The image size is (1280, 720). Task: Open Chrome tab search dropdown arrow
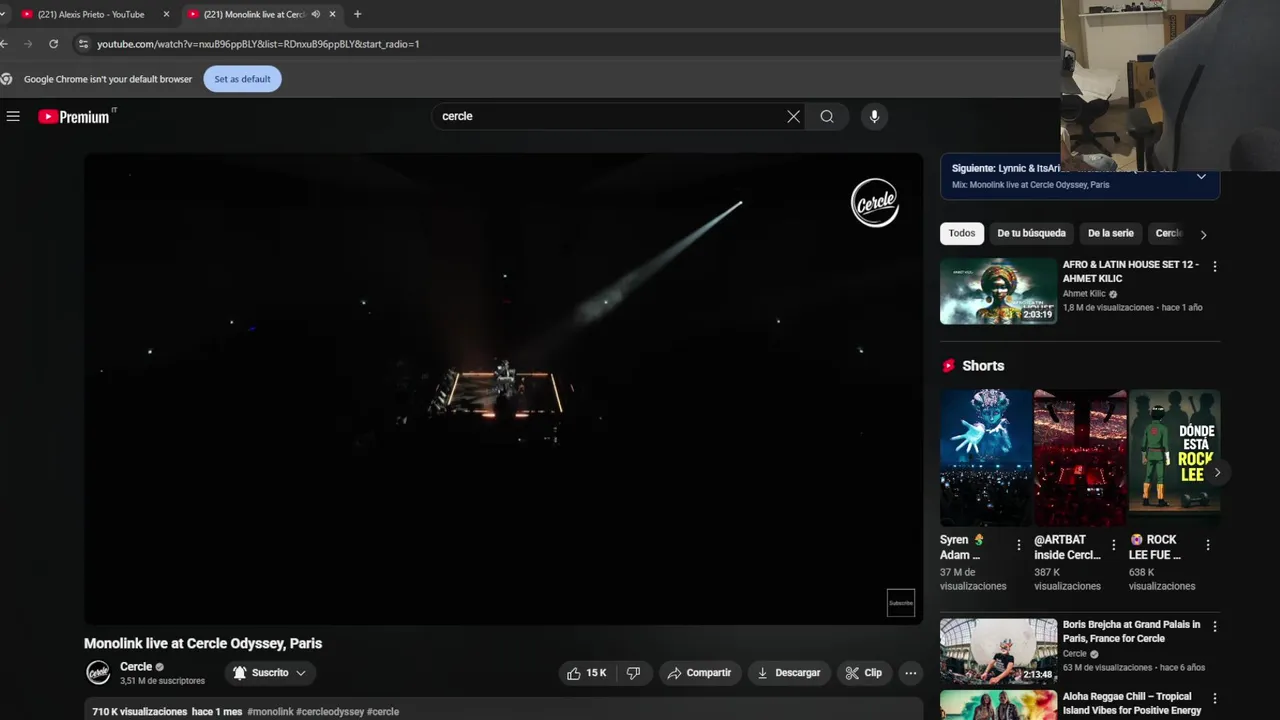[3, 14]
